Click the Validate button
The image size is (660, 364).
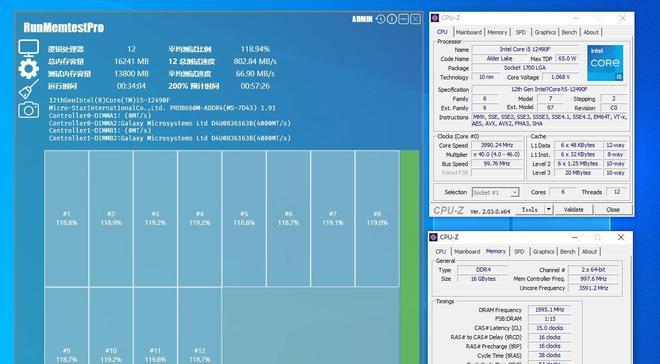point(573,209)
